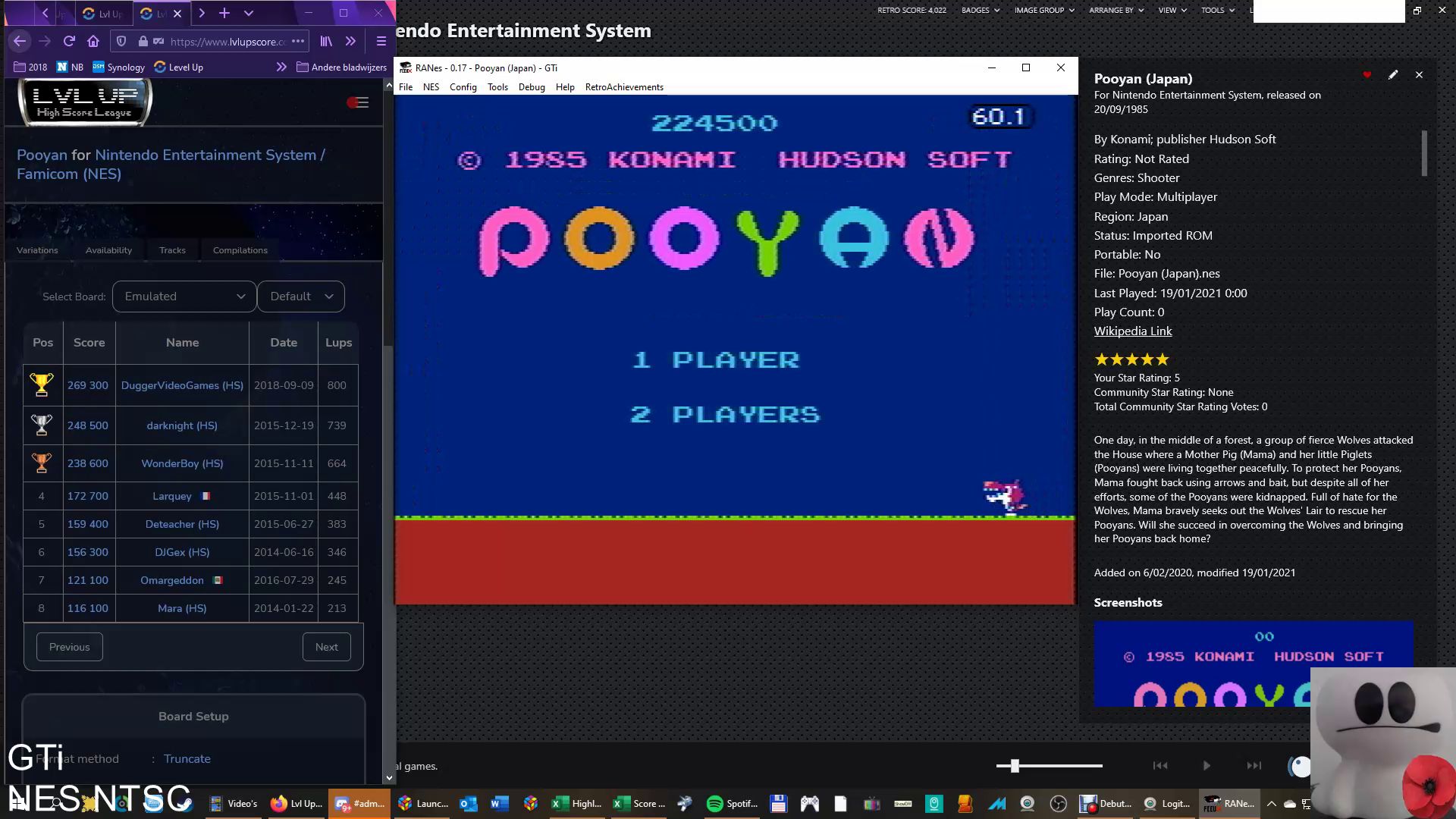Switch to the Compilations tab
This screenshot has height=819, width=1456.
coord(240,250)
